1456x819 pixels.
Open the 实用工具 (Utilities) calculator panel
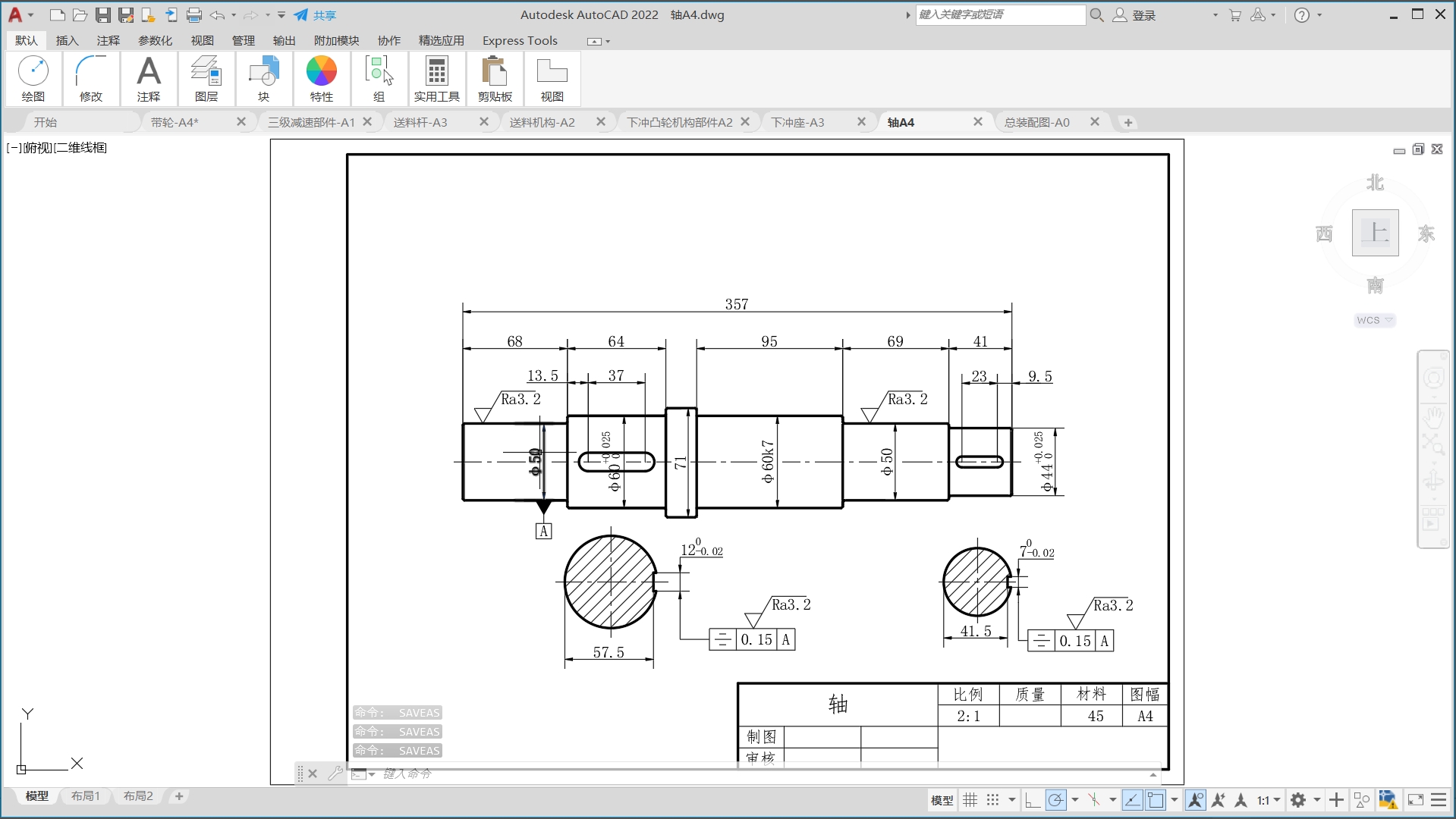437,78
